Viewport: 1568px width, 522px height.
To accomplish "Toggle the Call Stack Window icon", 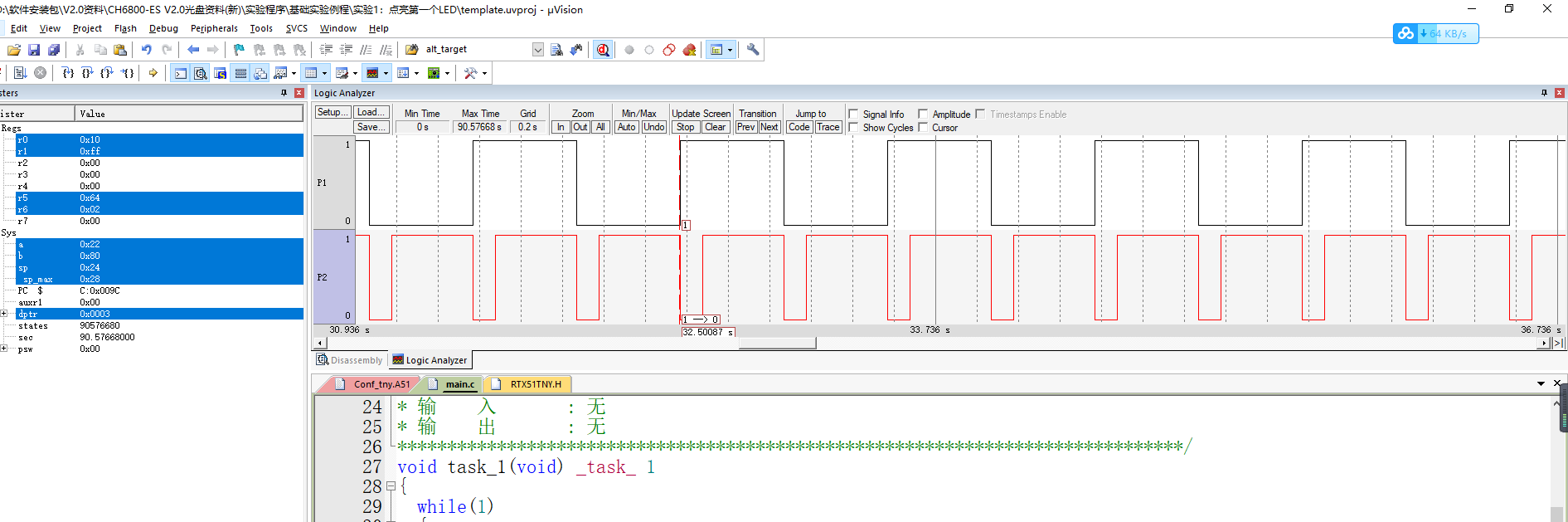I will [x=260, y=73].
